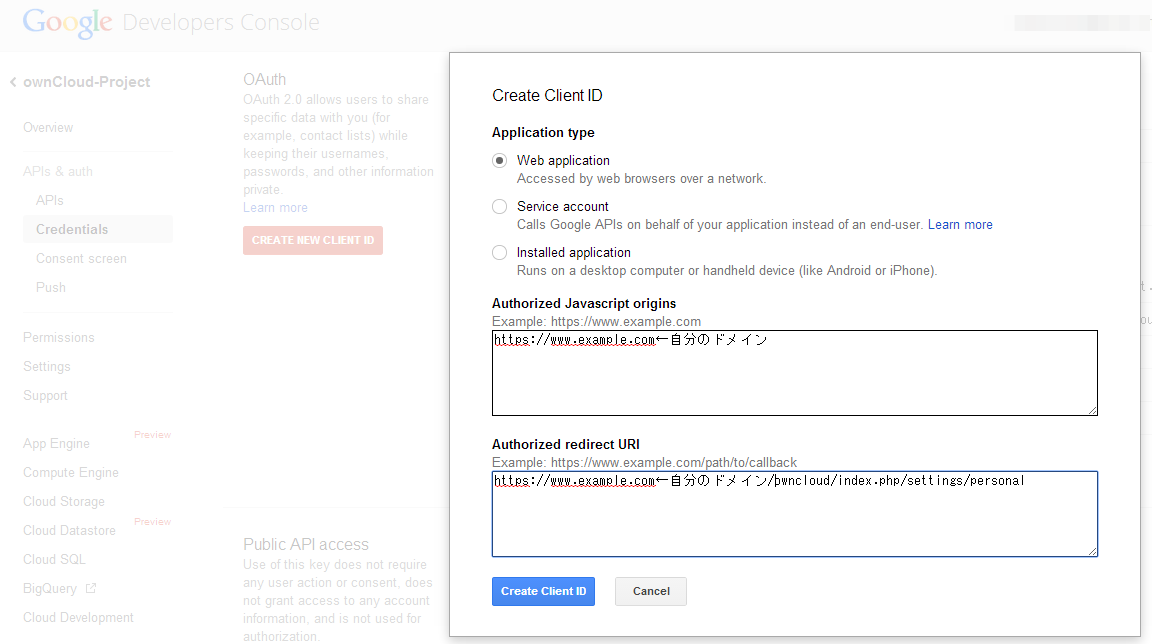Click the Create Client ID button
This screenshot has width=1152, height=644.
click(543, 591)
